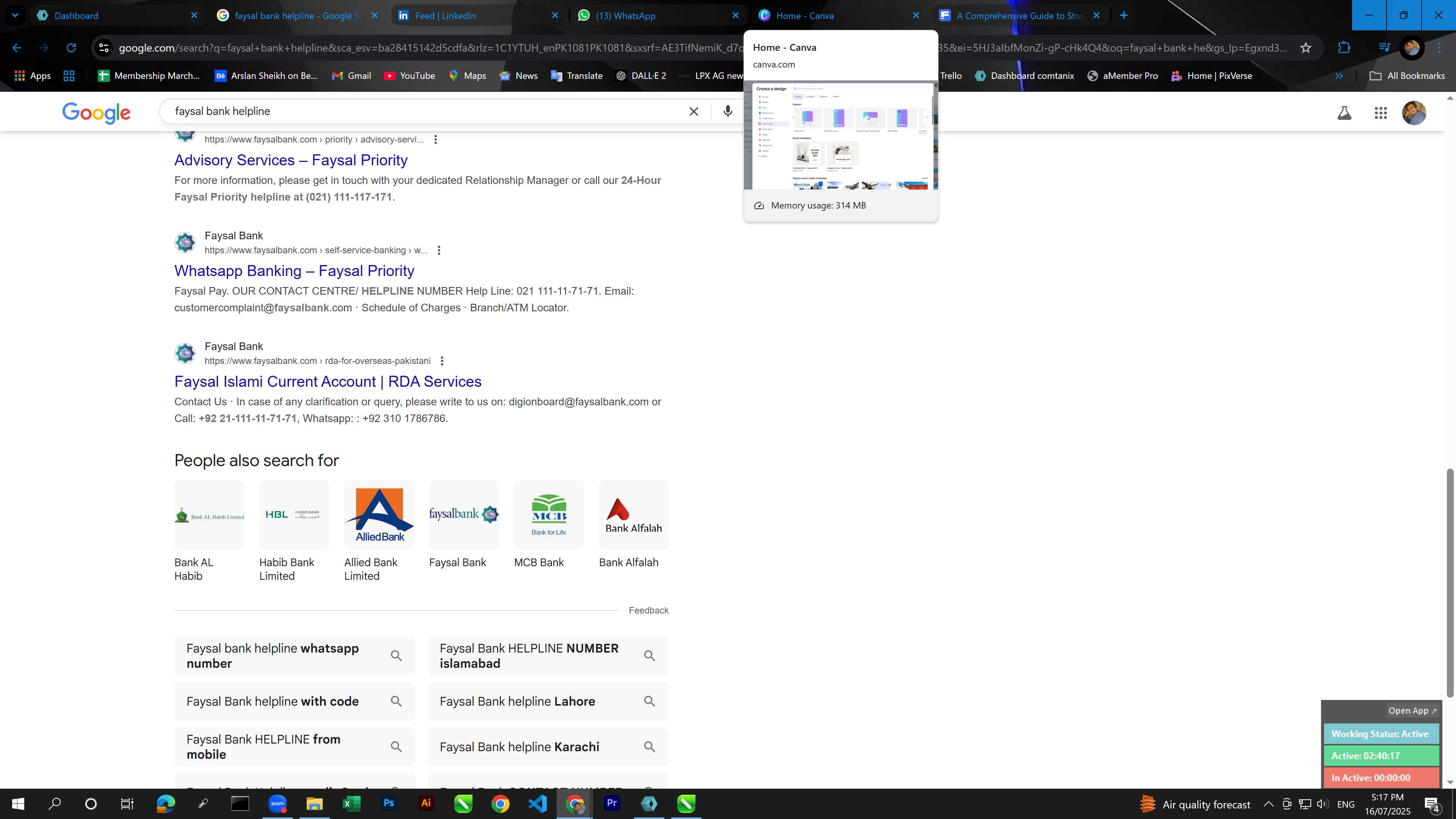Select the Allied Bank Limited card
1456x819 pixels.
point(379,531)
